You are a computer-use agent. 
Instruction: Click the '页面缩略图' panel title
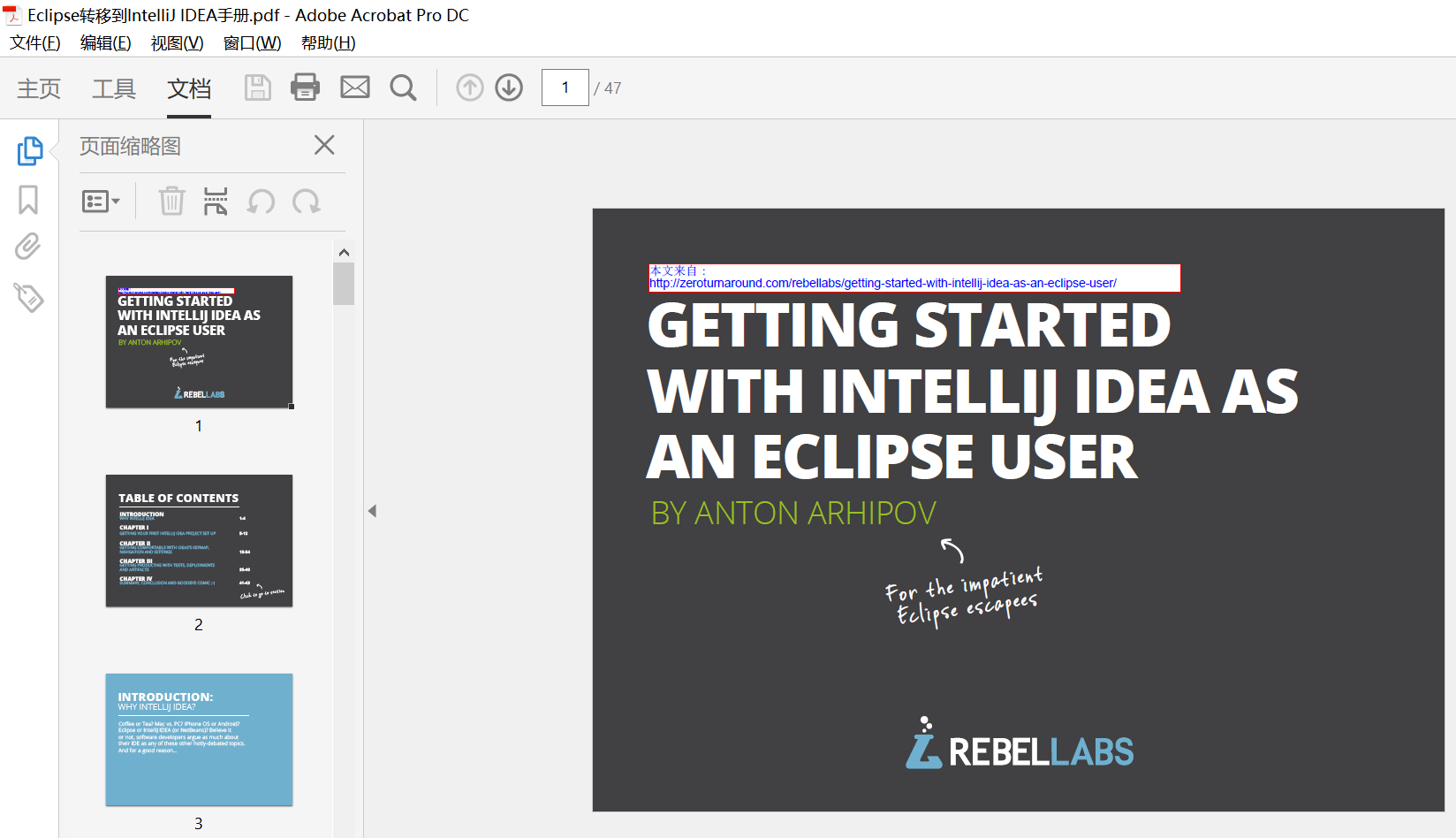pos(130,146)
